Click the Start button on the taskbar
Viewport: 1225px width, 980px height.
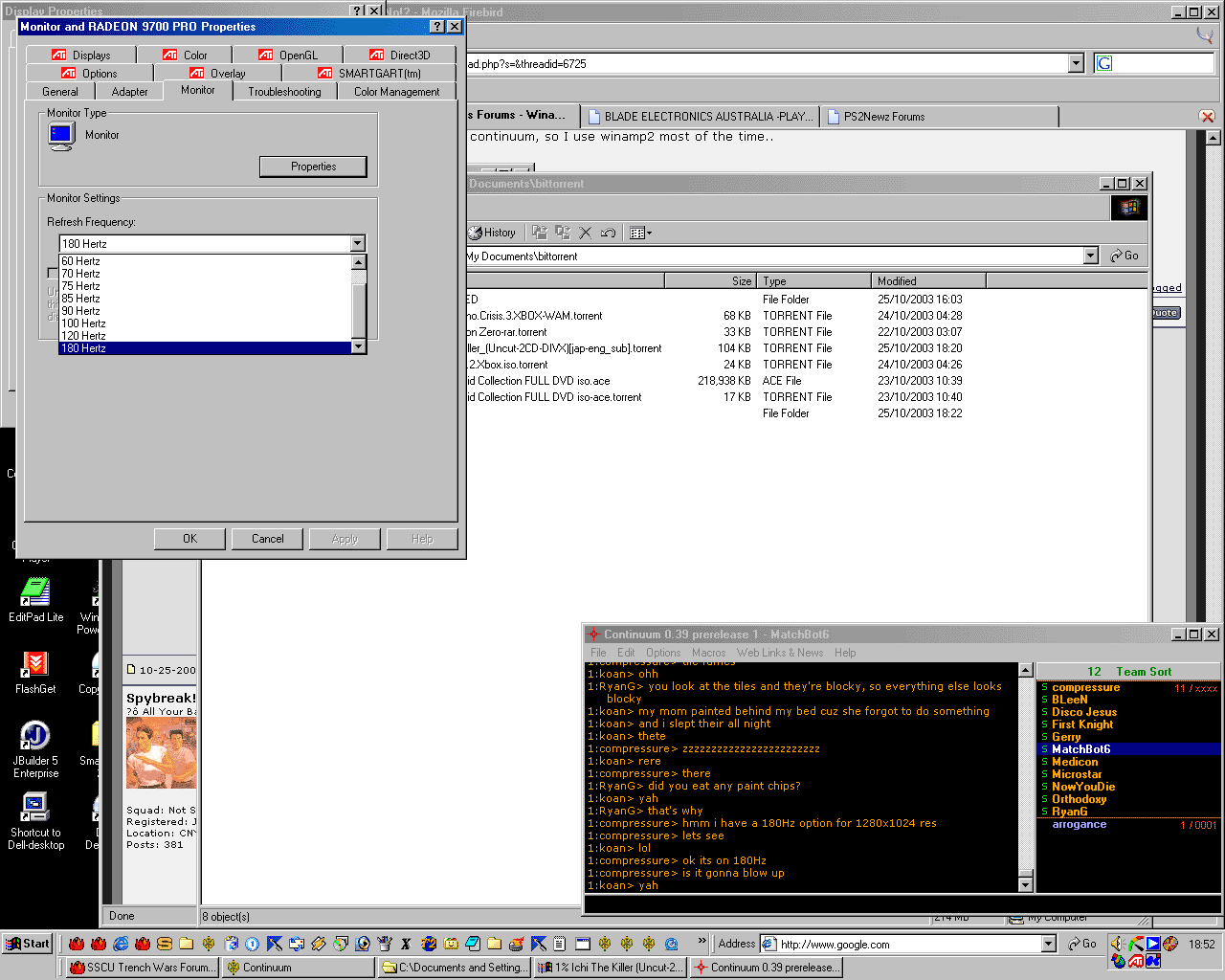28,944
